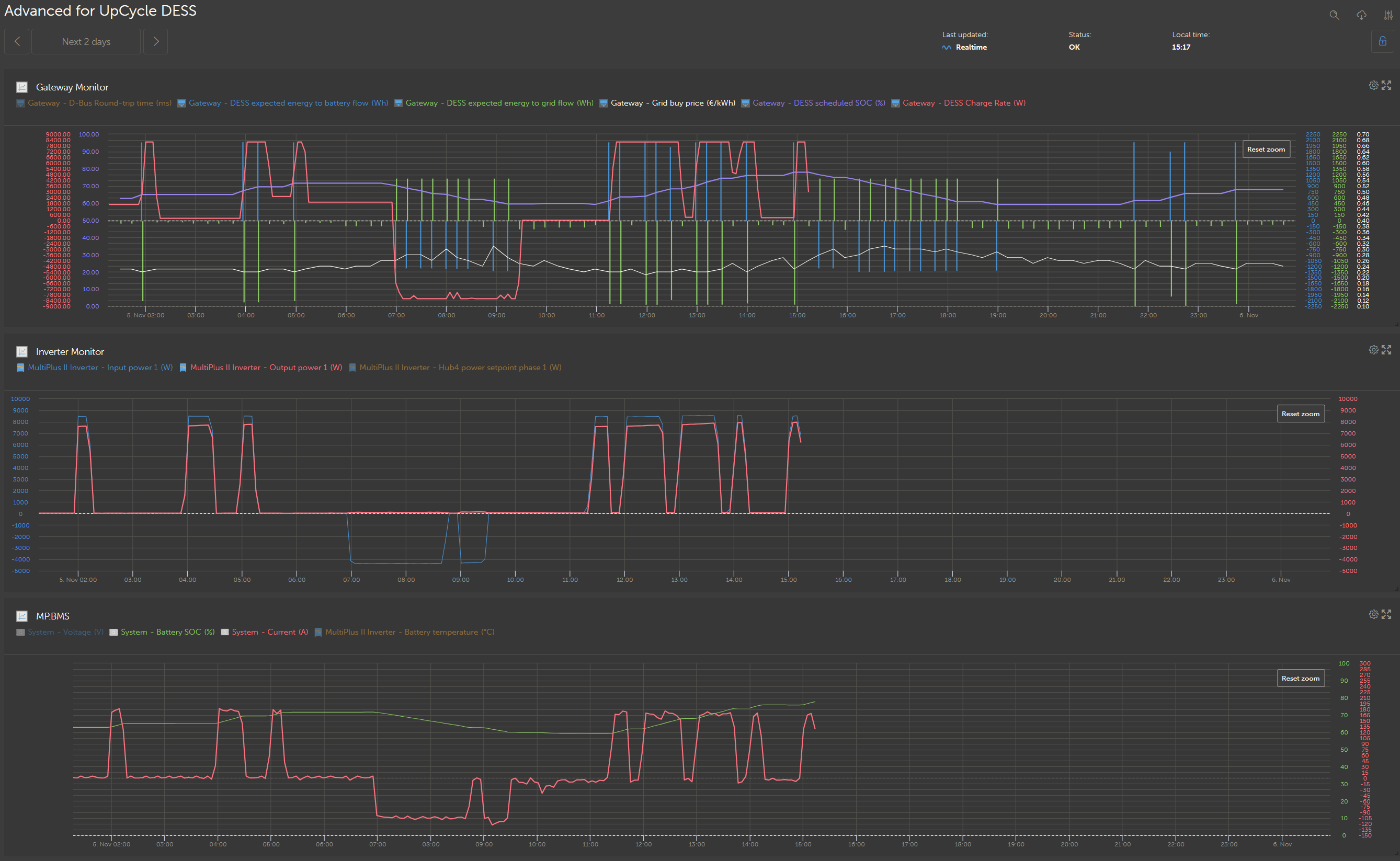Viewport: 1400px width, 861px height.
Task: Toggle the blue dashboard lock button
Action: (x=1382, y=42)
